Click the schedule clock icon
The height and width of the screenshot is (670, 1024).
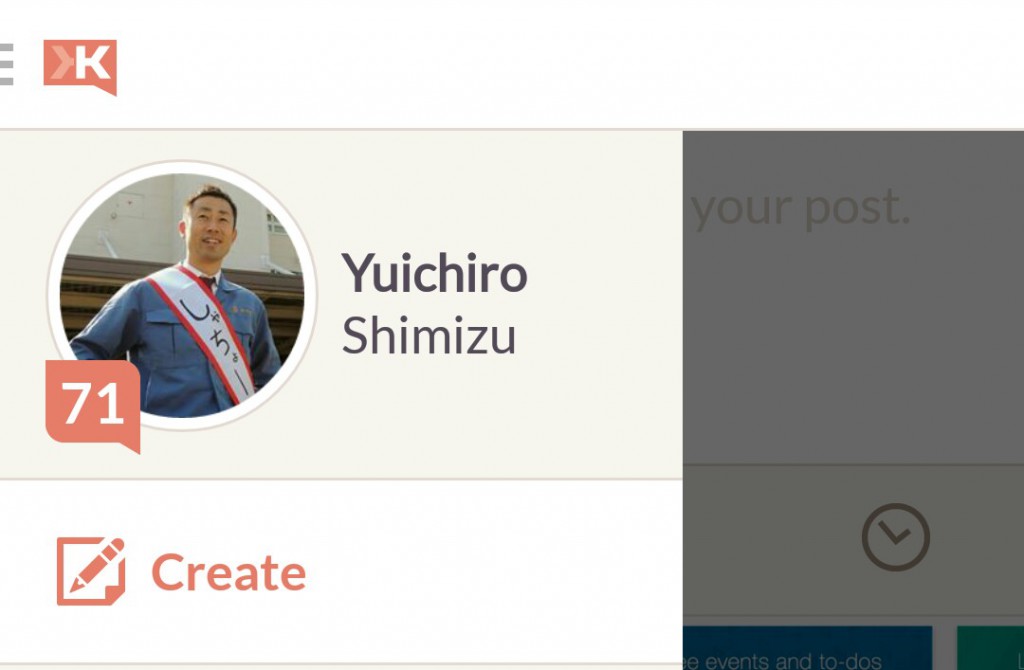[895, 537]
